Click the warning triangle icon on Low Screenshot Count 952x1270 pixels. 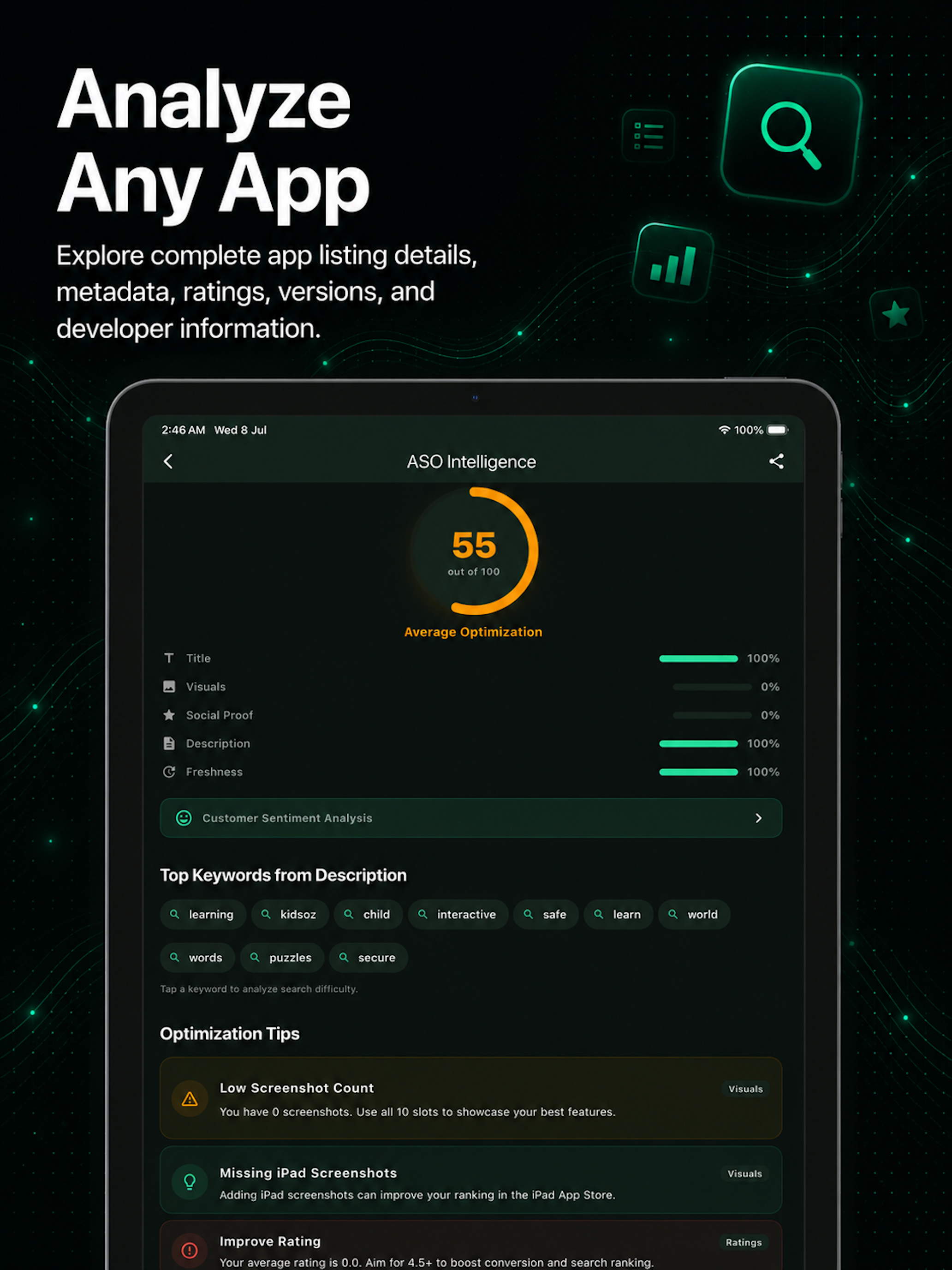[x=190, y=1099]
